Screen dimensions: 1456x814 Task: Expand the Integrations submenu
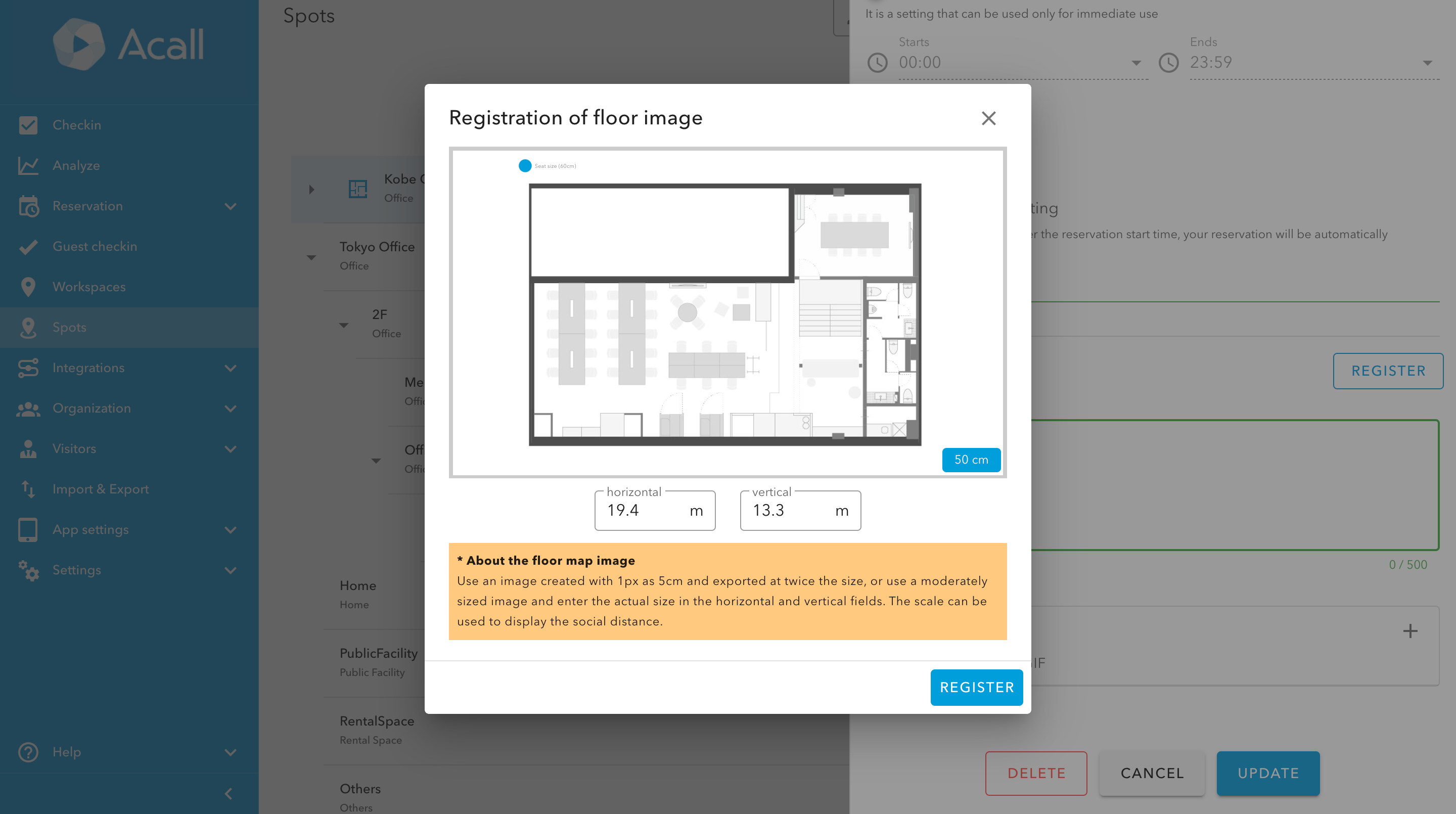pos(230,368)
